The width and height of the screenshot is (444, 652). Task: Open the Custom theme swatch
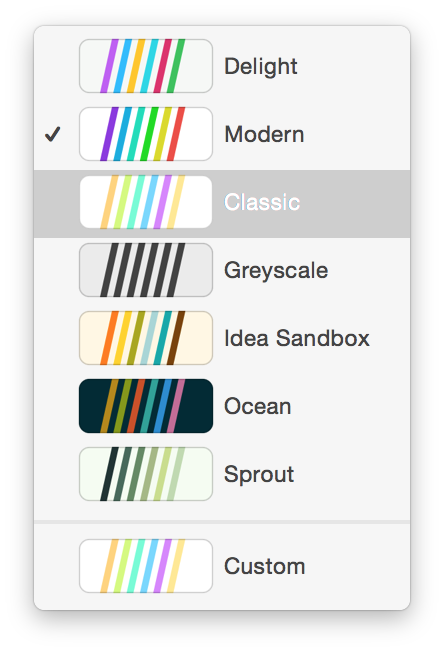(146, 566)
